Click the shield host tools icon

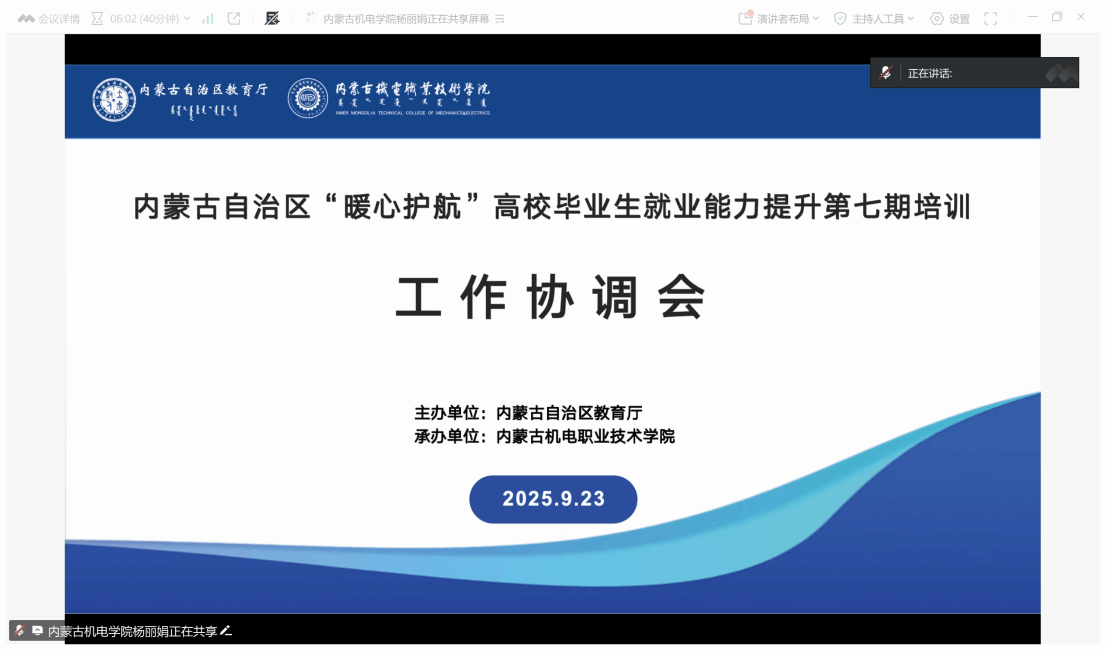tap(840, 18)
